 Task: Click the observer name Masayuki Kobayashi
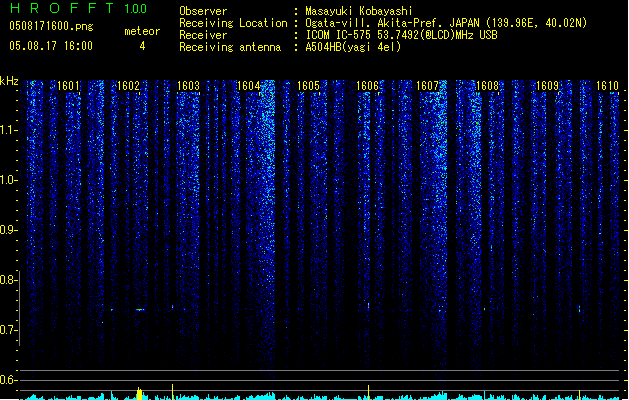coord(359,11)
